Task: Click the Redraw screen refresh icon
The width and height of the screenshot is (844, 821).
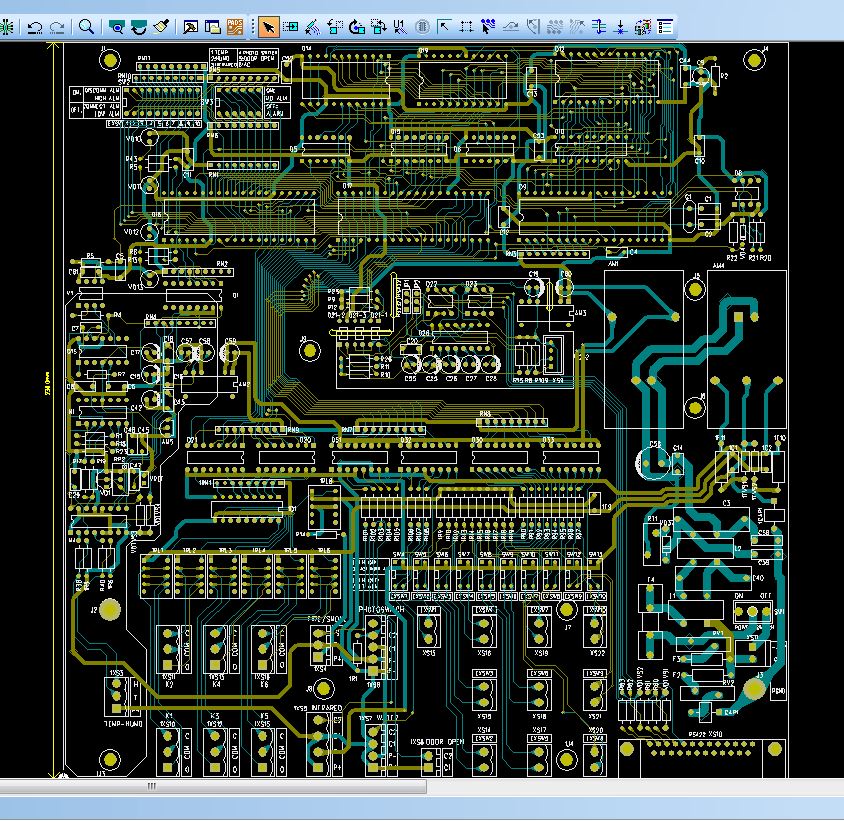Action: [139, 27]
